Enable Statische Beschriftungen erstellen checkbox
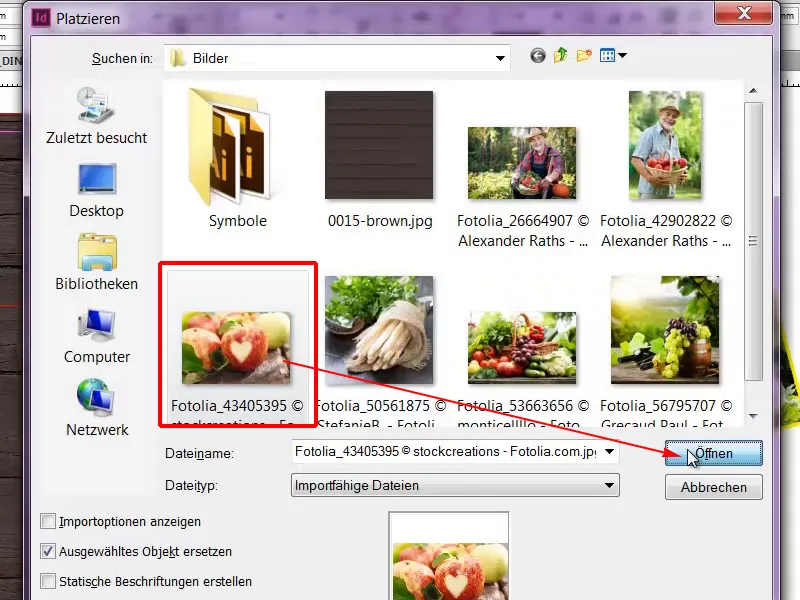The image size is (800, 600). (48, 581)
